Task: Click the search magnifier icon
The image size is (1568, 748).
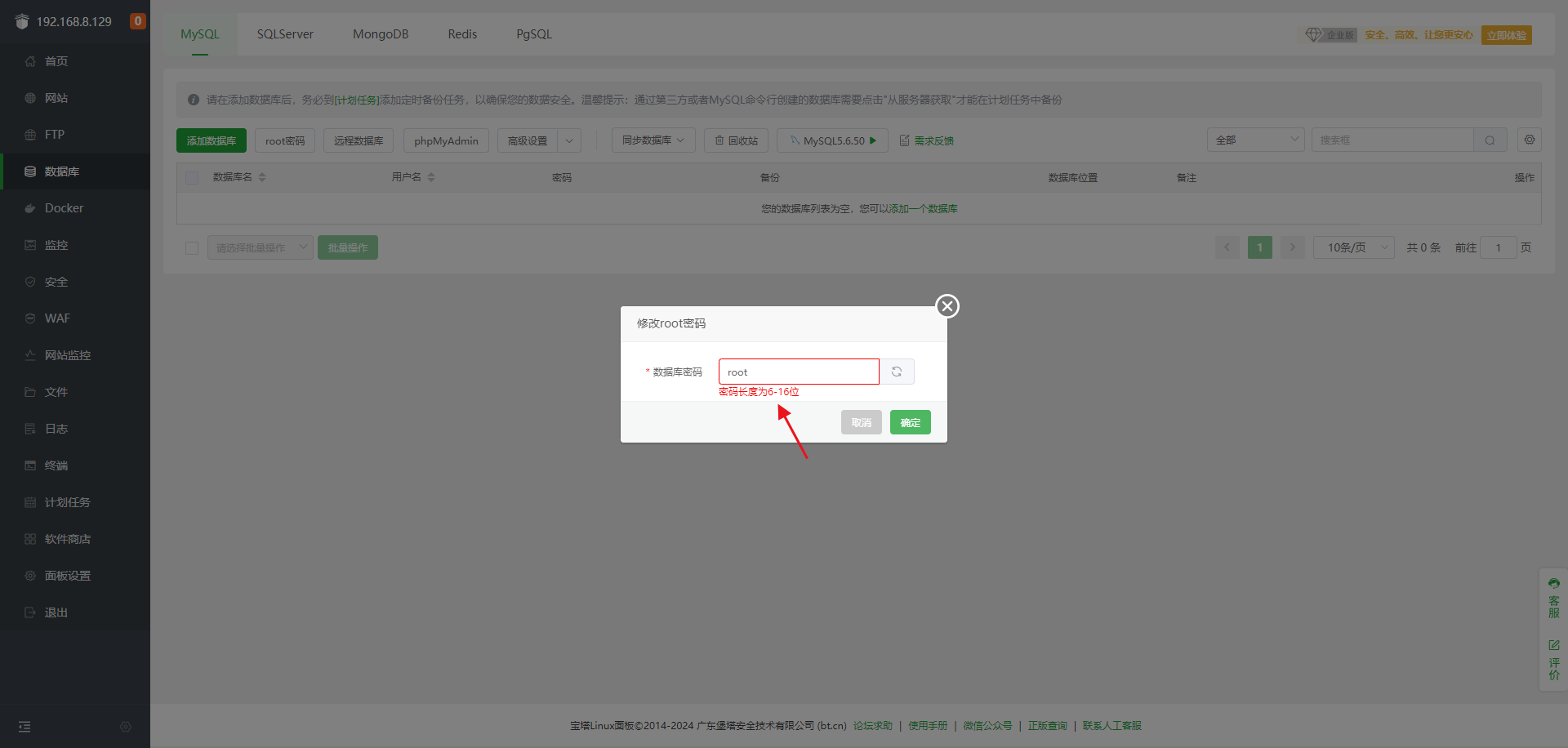Action: click(x=1490, y=140)
